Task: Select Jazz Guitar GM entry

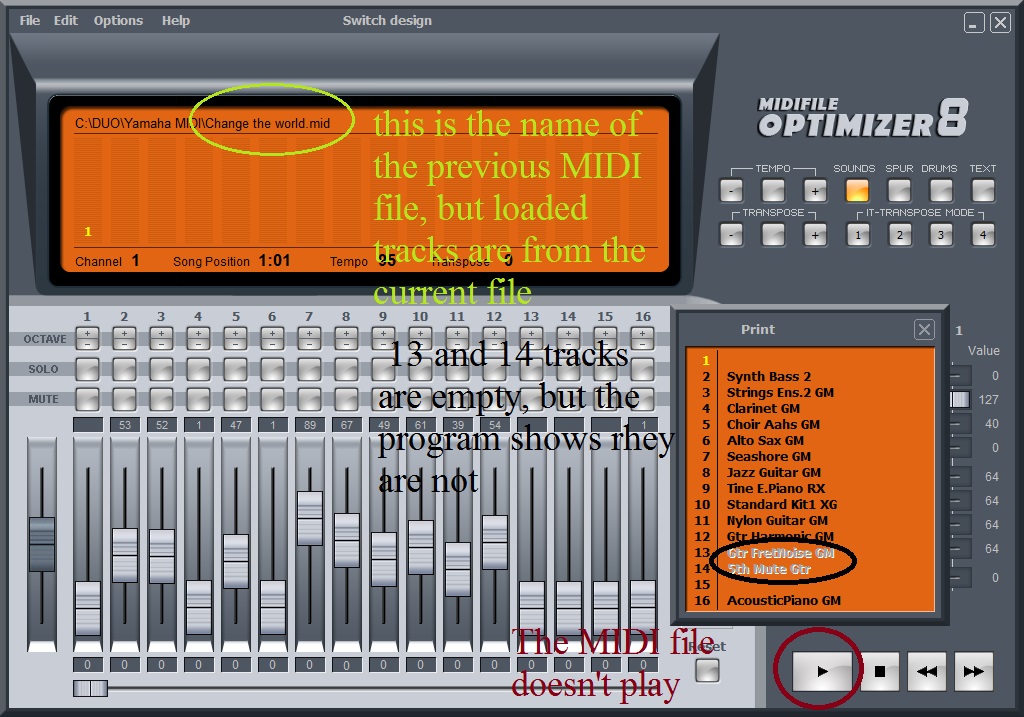Action: tap(774, 472)
